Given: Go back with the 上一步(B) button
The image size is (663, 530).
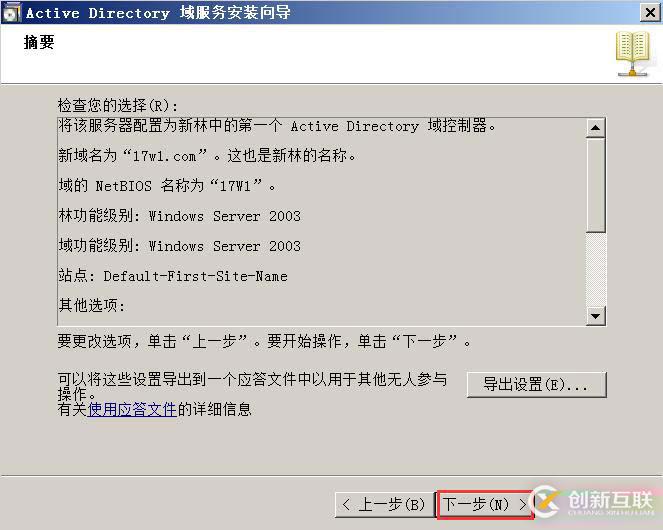Looking at the screenshot, I should (384, 504).
